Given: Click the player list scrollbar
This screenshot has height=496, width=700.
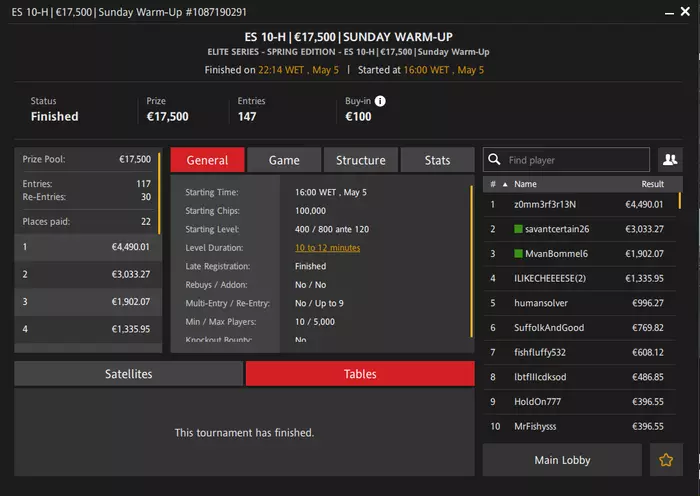Looking at the screenshot, I should [680, 200].
